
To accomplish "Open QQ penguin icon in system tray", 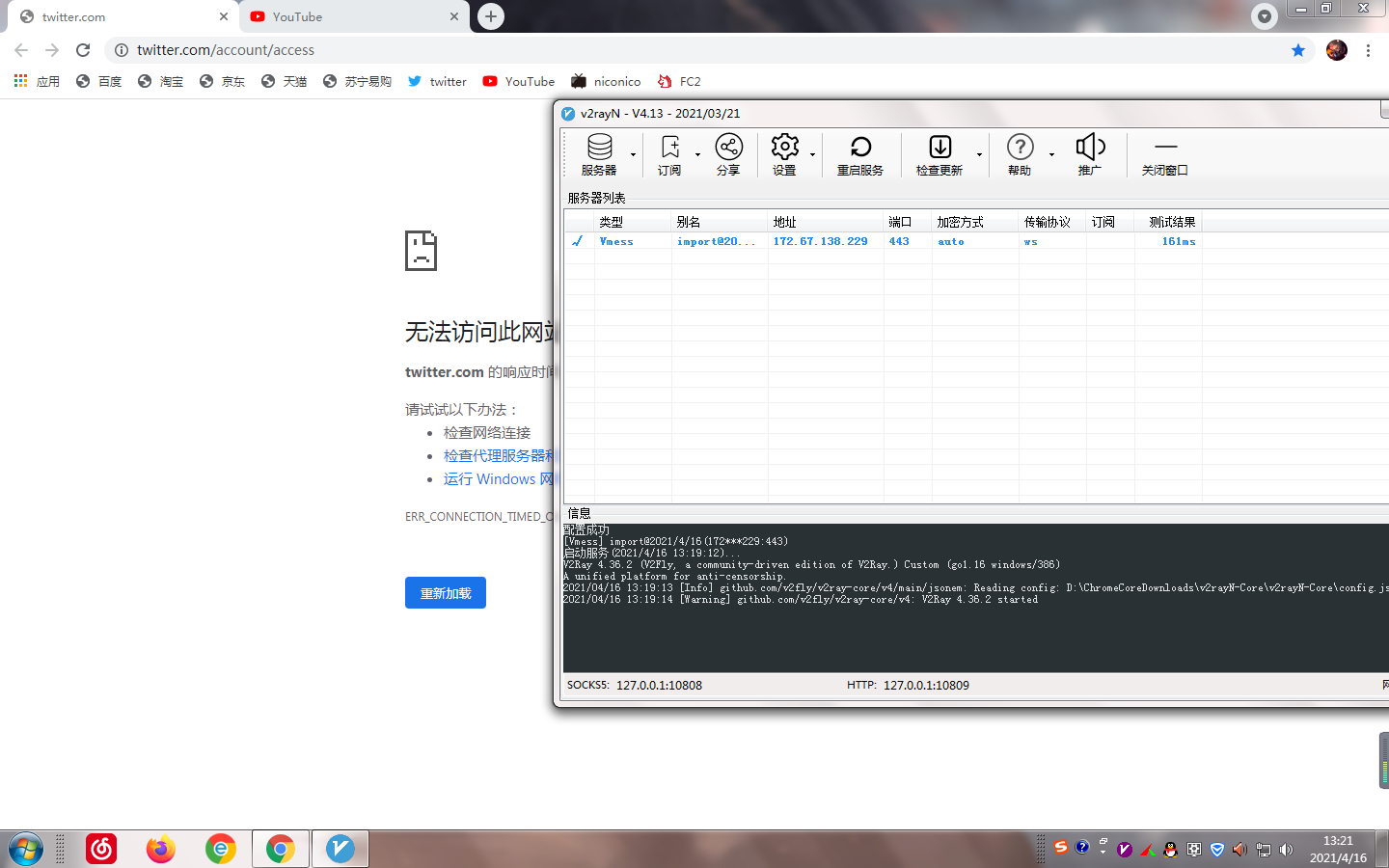I will coord(1170,849).
